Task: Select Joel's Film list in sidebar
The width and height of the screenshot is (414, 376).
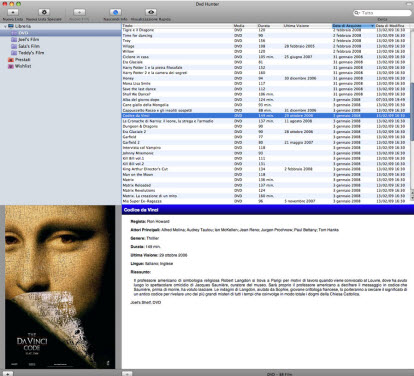Action: tap(28, 39)
